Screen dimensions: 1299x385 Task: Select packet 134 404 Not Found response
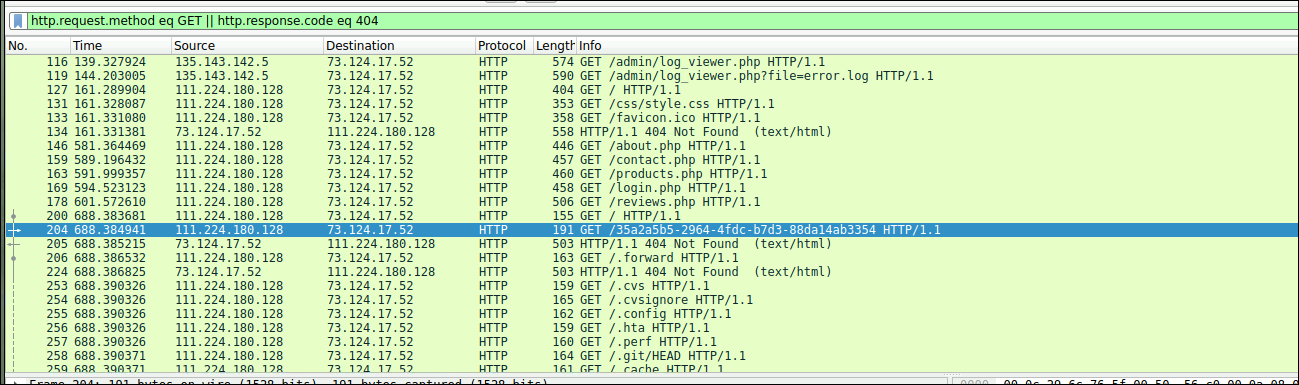pos(651,132)
